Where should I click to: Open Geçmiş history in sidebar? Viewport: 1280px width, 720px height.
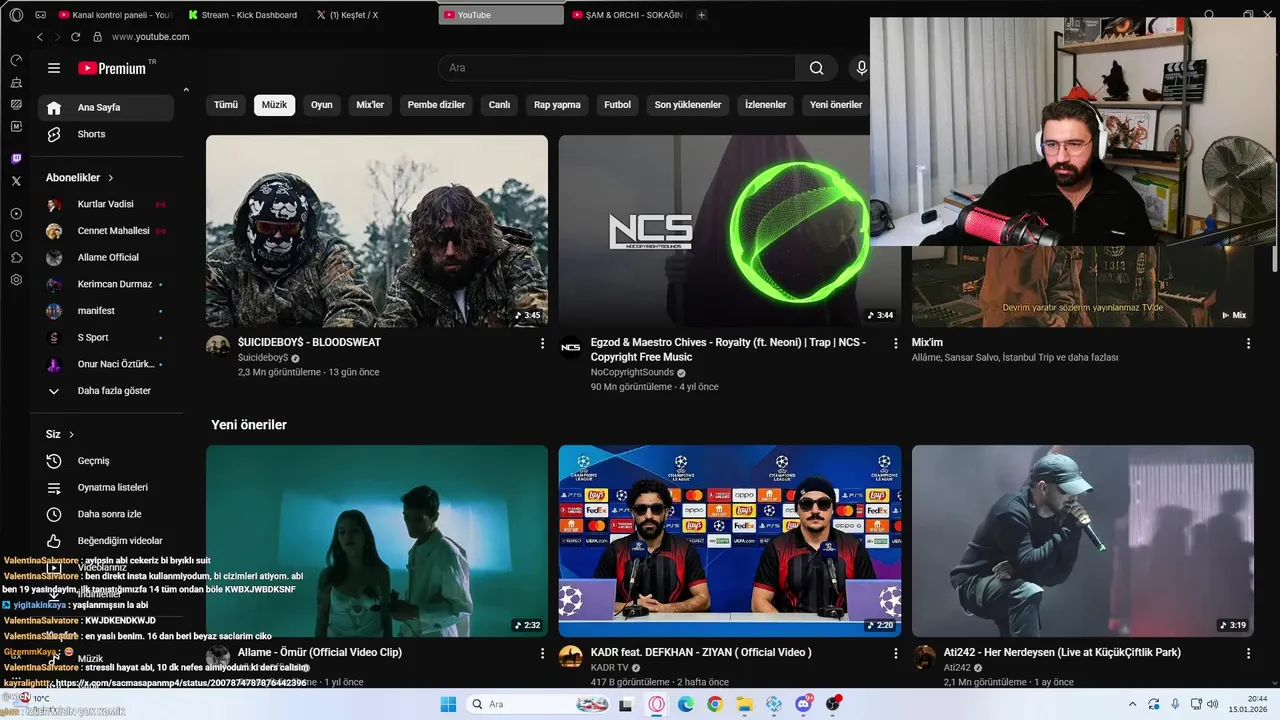[106, 461]
